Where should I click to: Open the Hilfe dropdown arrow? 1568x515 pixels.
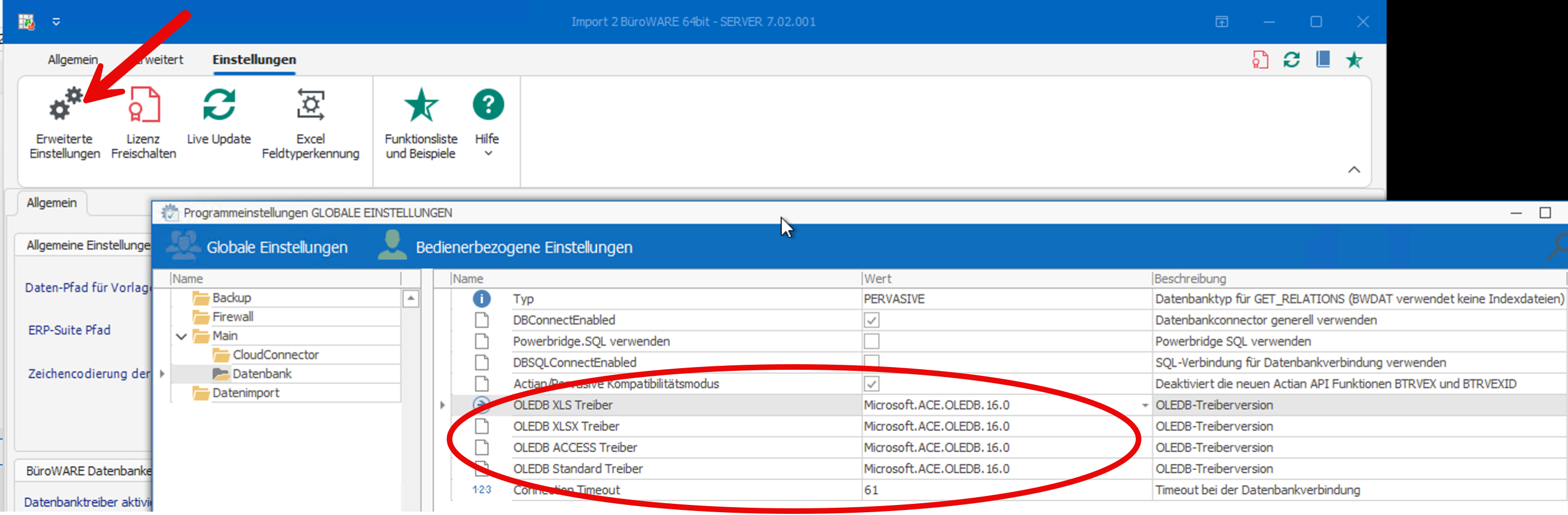pyautogui.click(x=488, y=154)
